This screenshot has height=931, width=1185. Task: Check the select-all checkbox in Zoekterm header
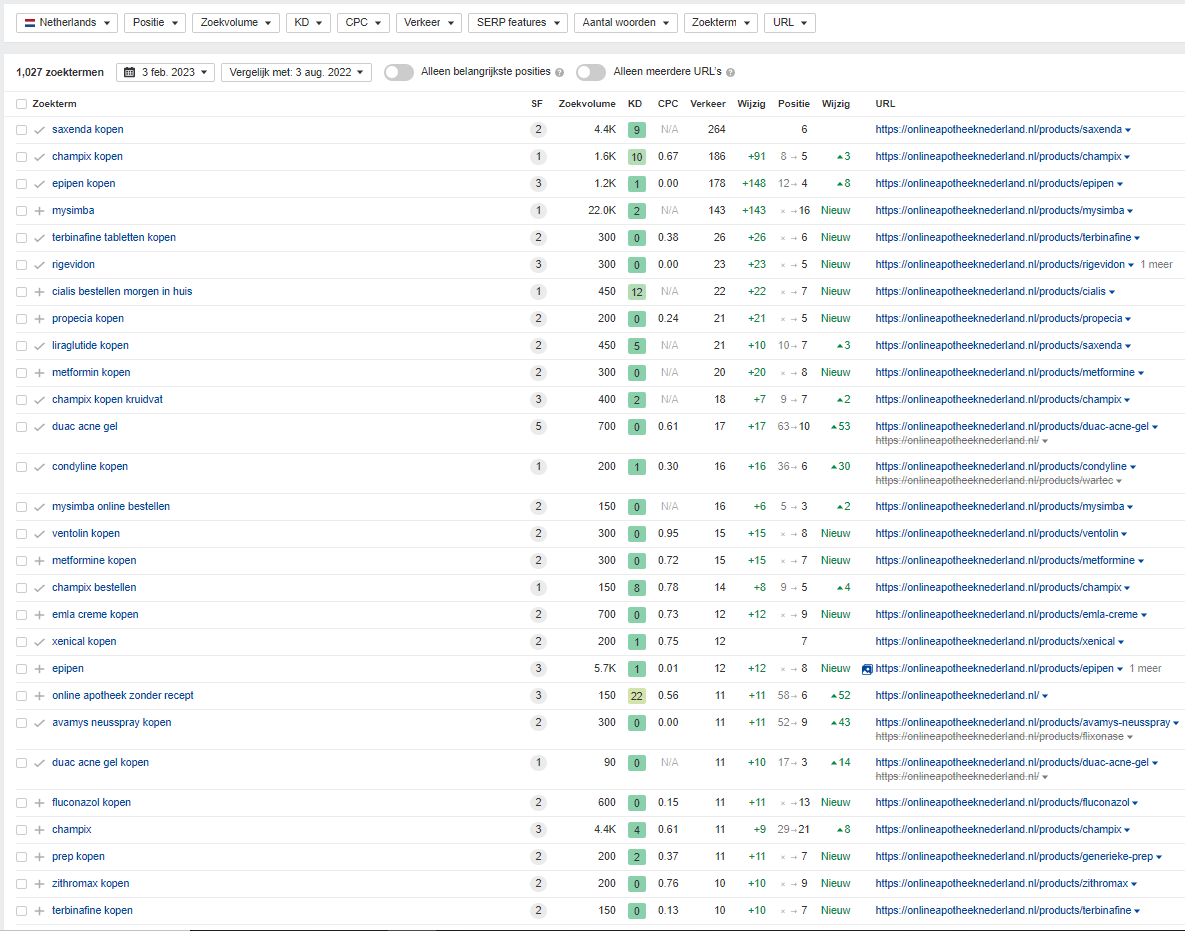point(21,104)
